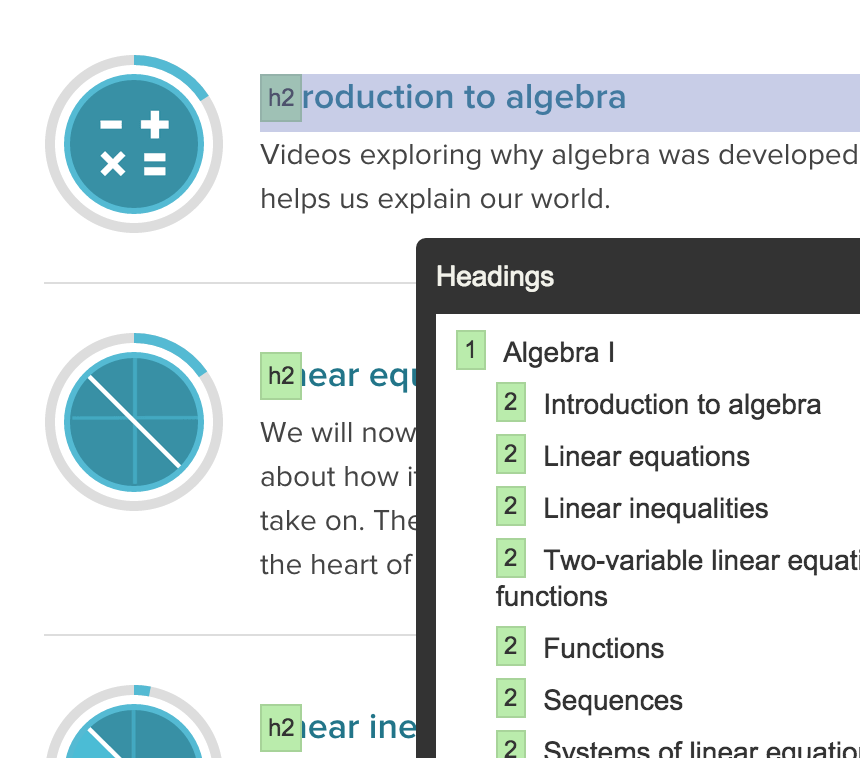This screenshot has width=860, height=758.
Task: Select Two-variable linear equations outline entry
Action: click(678, 578)
